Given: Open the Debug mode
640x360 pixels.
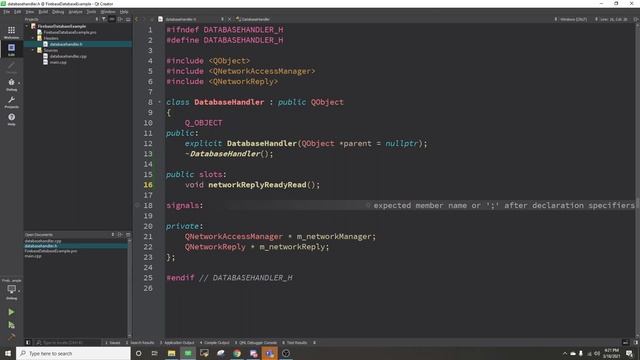Looking at the screenshot, I should (x=11, y=84).
